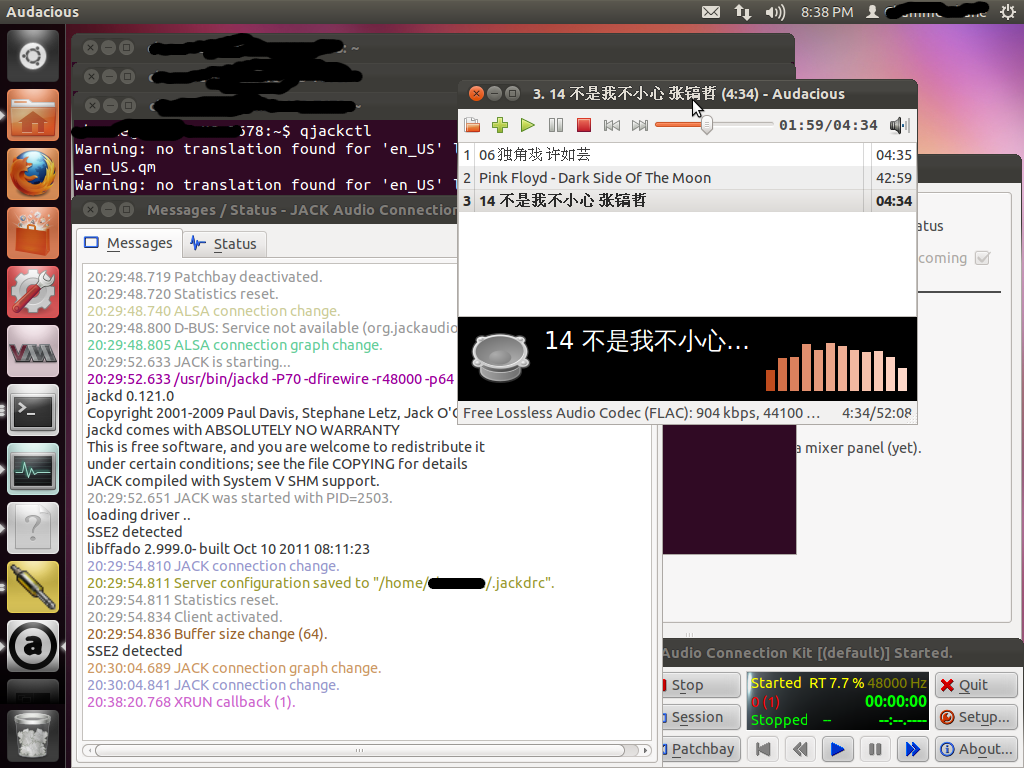This screenshot has width=1024, height=768.
Task: Switch to the Messages tab in JACK window
Action: click(x=129, y=244)
